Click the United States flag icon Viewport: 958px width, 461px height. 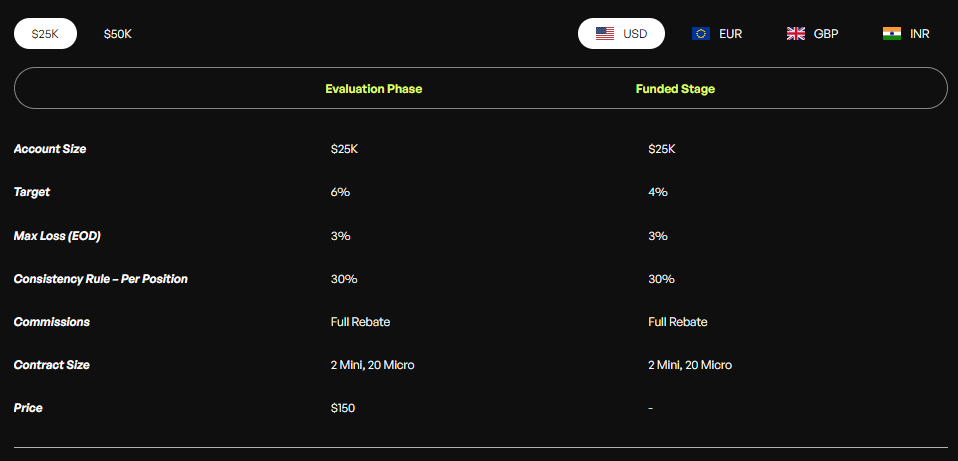(x=605, y=33)
